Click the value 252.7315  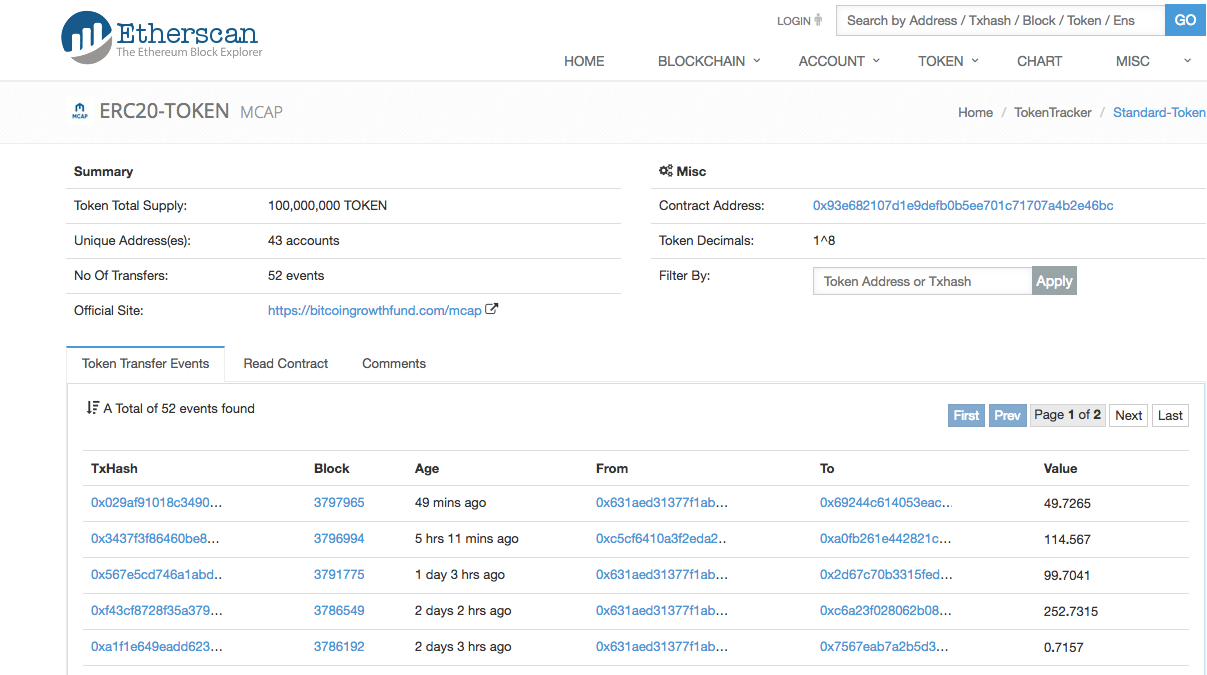click(x=1071, y=611)
